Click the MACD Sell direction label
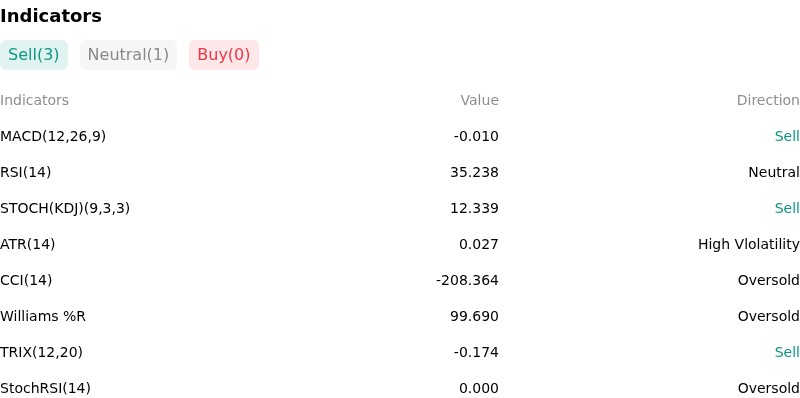 coord(787,136)
